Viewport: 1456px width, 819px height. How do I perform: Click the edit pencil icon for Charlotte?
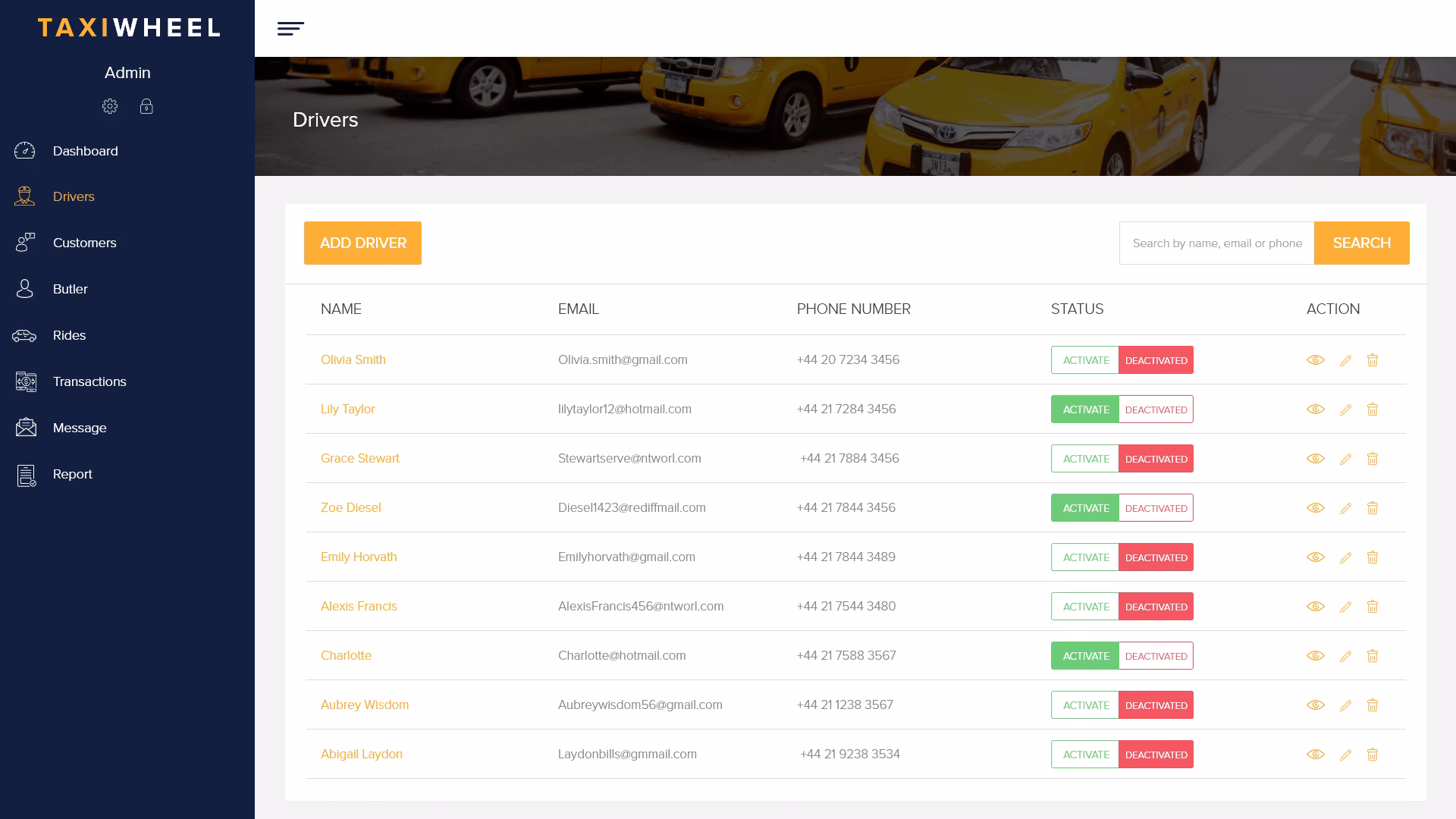pos(1345,655)
